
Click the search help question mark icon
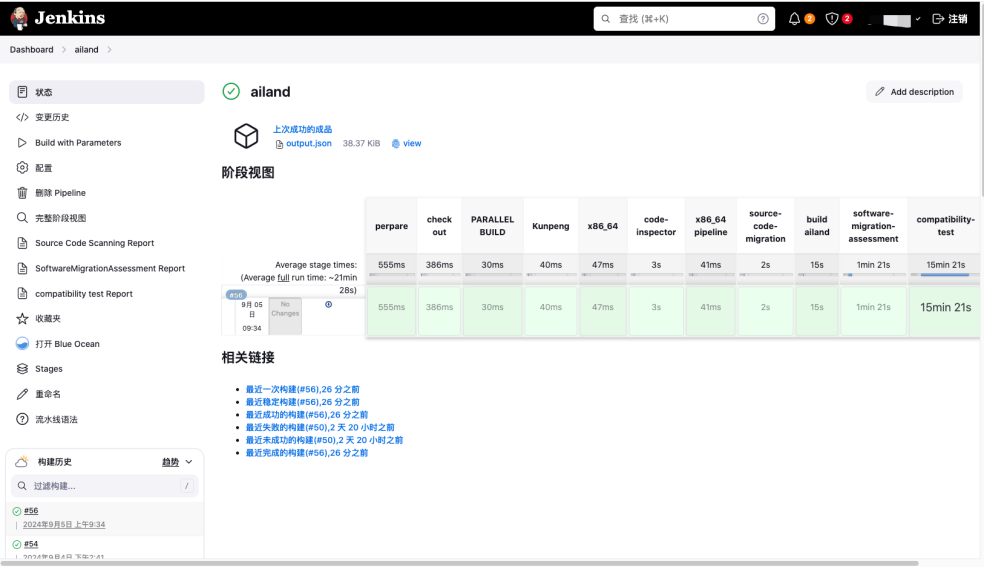click(x=763, y=19)
